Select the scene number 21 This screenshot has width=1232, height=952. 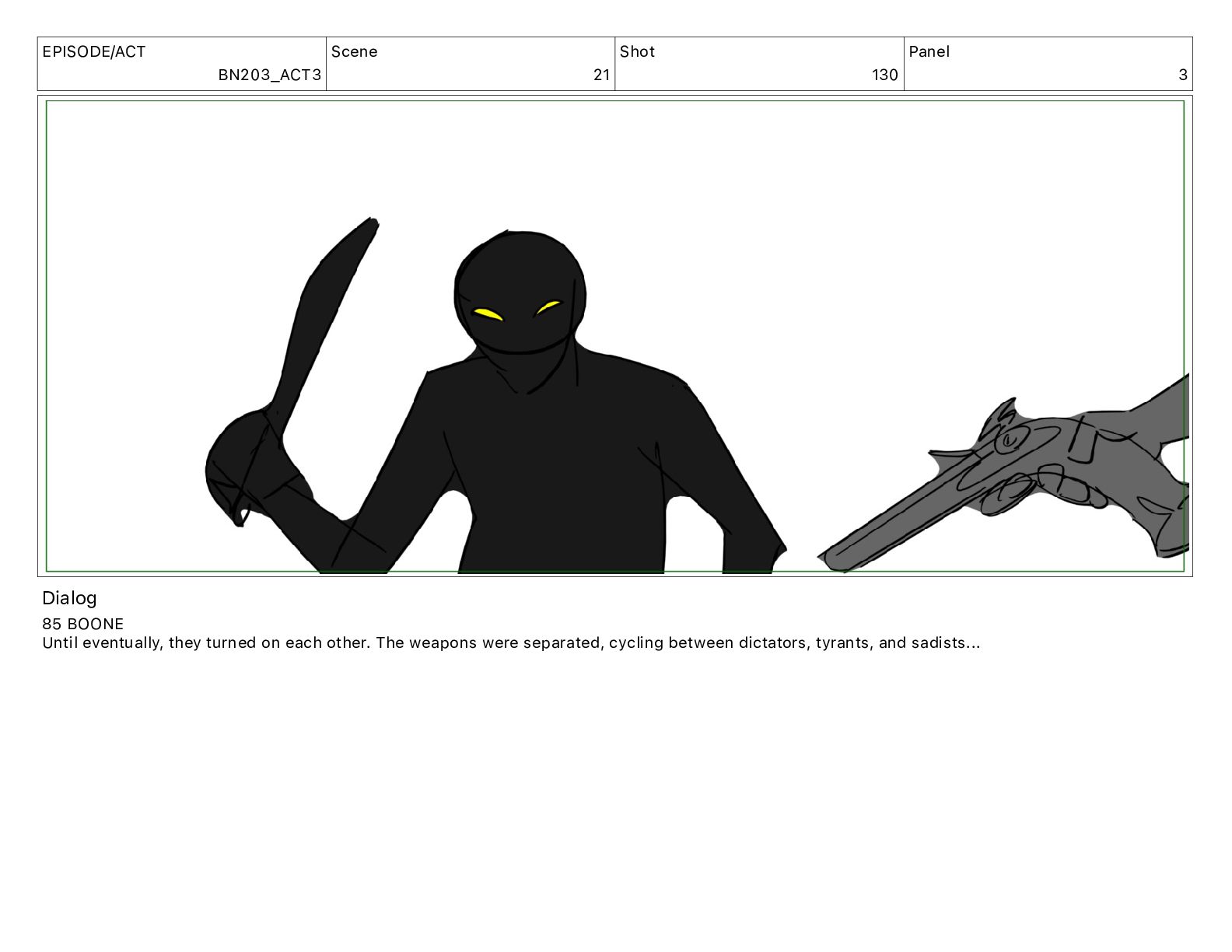601,75
